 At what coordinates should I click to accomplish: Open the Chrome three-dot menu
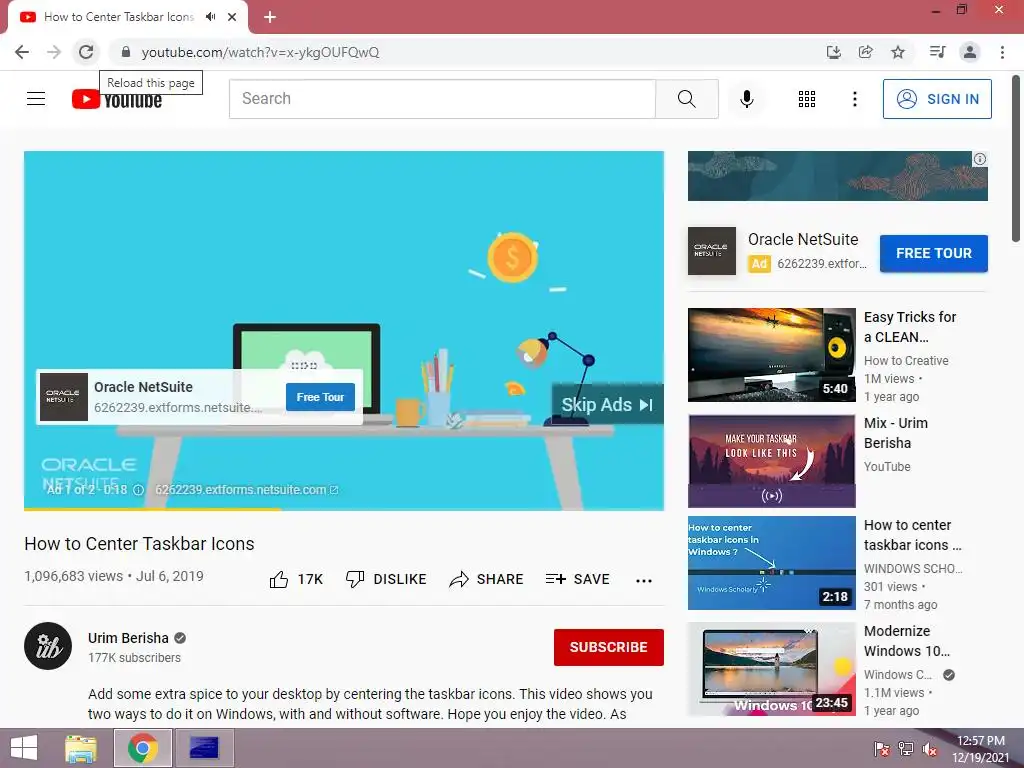click(1002, 52)
